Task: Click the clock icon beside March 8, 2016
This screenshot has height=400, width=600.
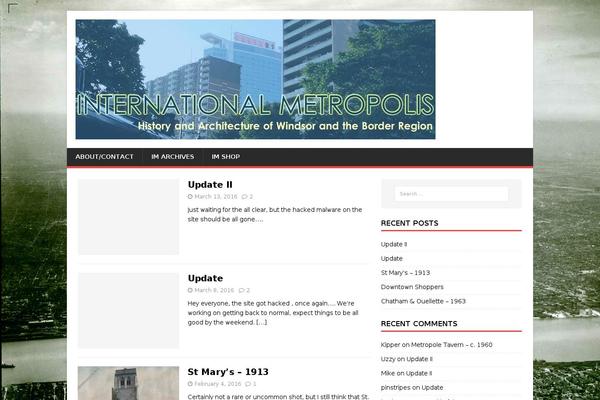Action: (x=190, y=290)
